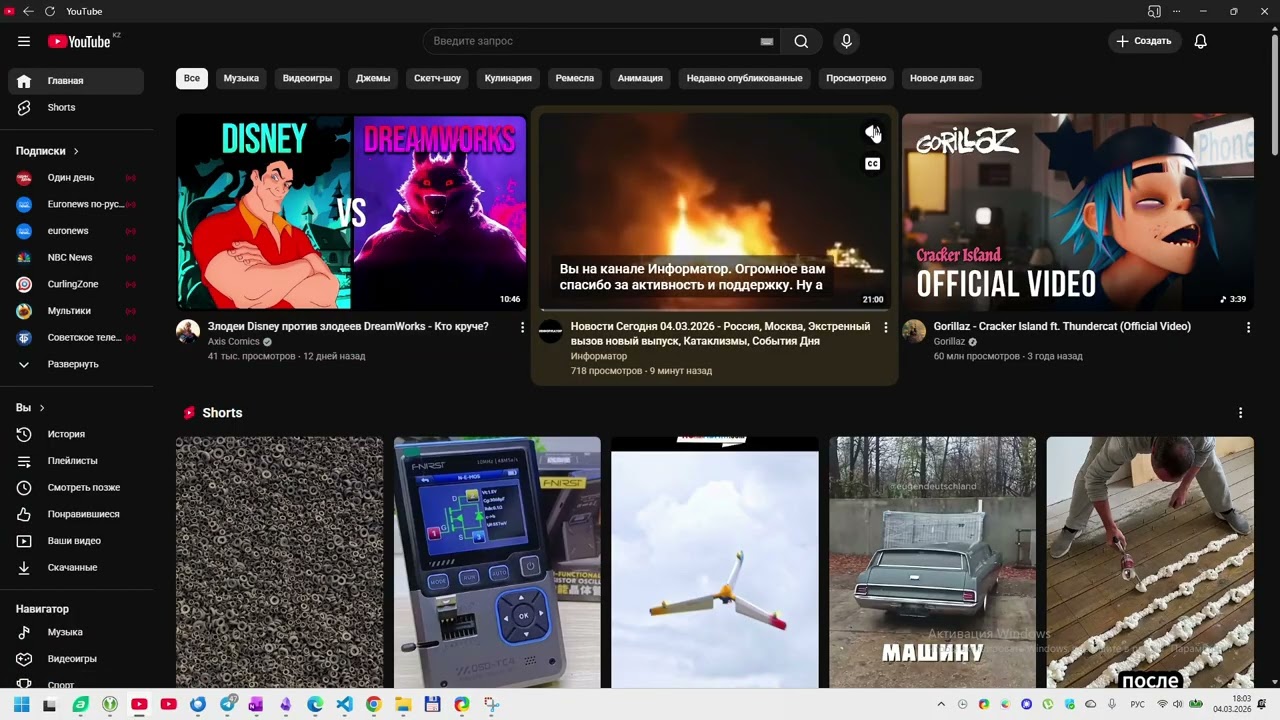1280x720 pixels.
Task: Select the Скетч-шоу filter chip
Action: [437, 78]
